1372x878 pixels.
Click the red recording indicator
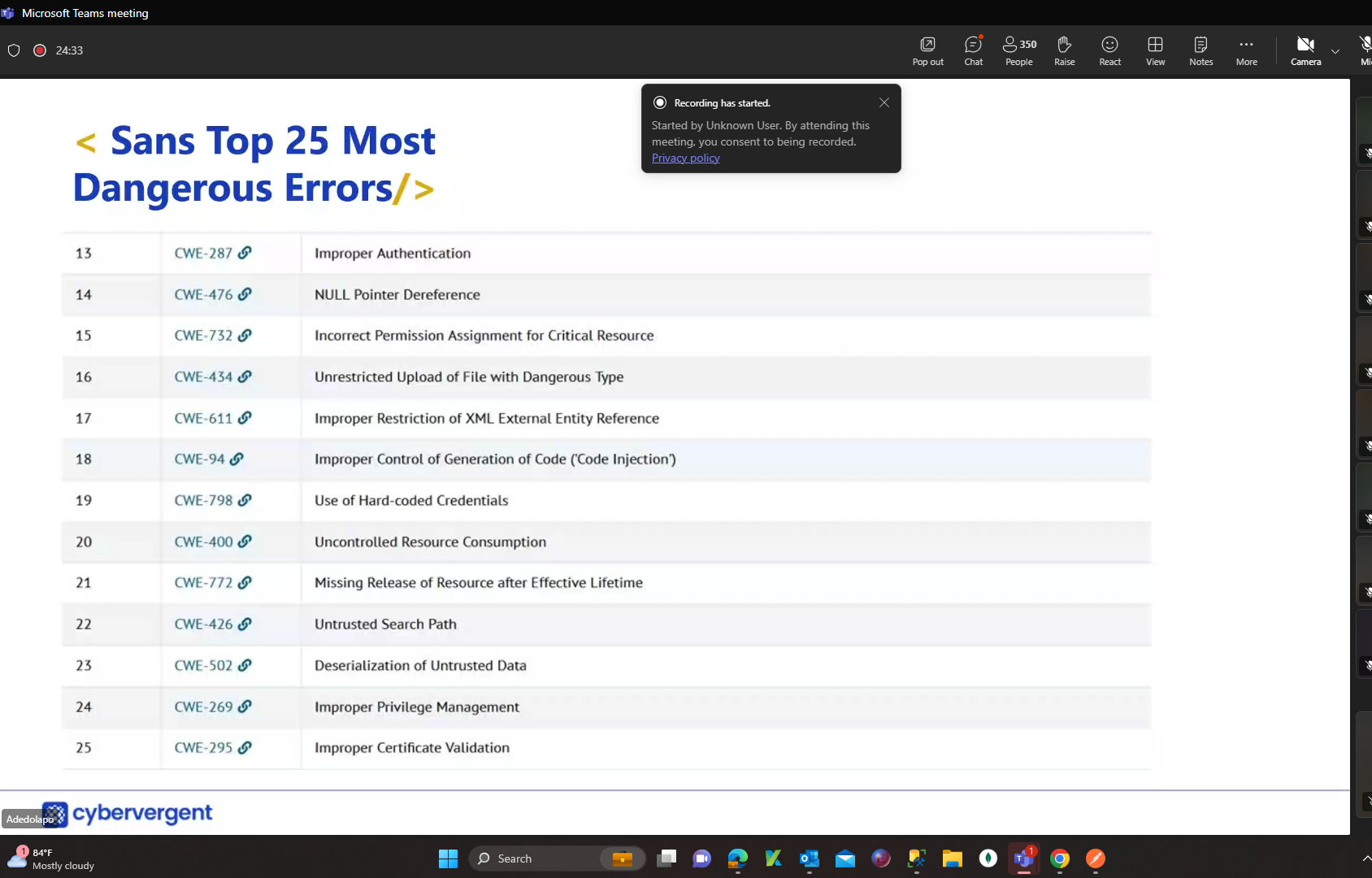(x=39, y=50)
